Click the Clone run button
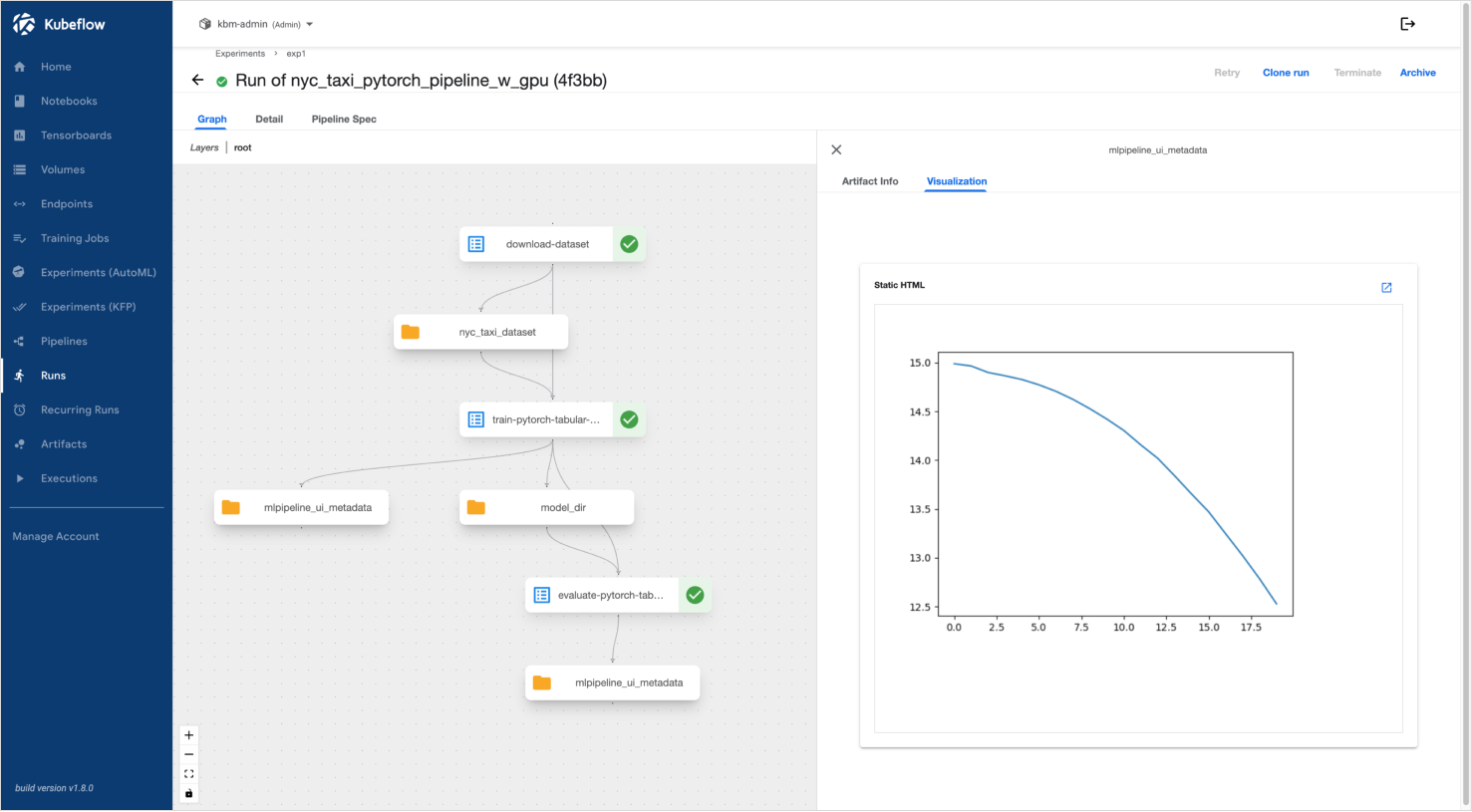 pos(1286,73)
